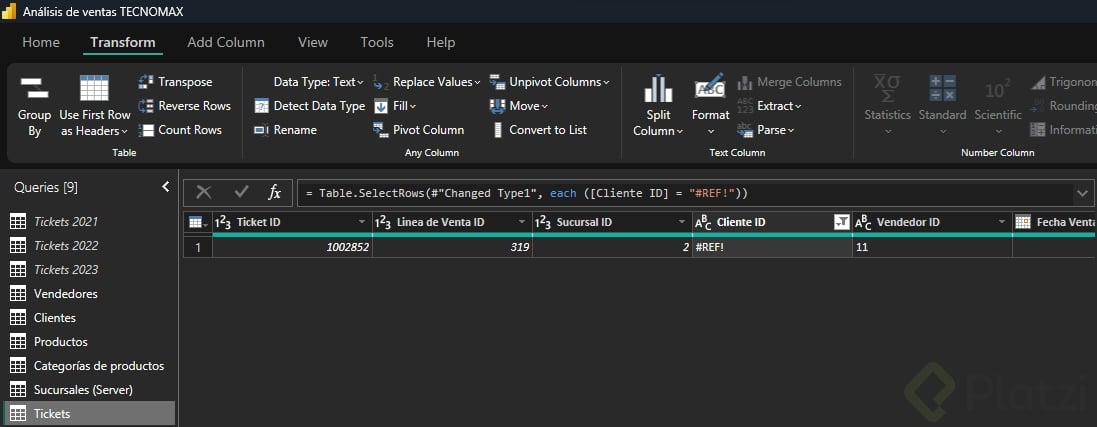The image size is (1097, 427).
Task: Click the Group By icon
Action: click(34, 88)
